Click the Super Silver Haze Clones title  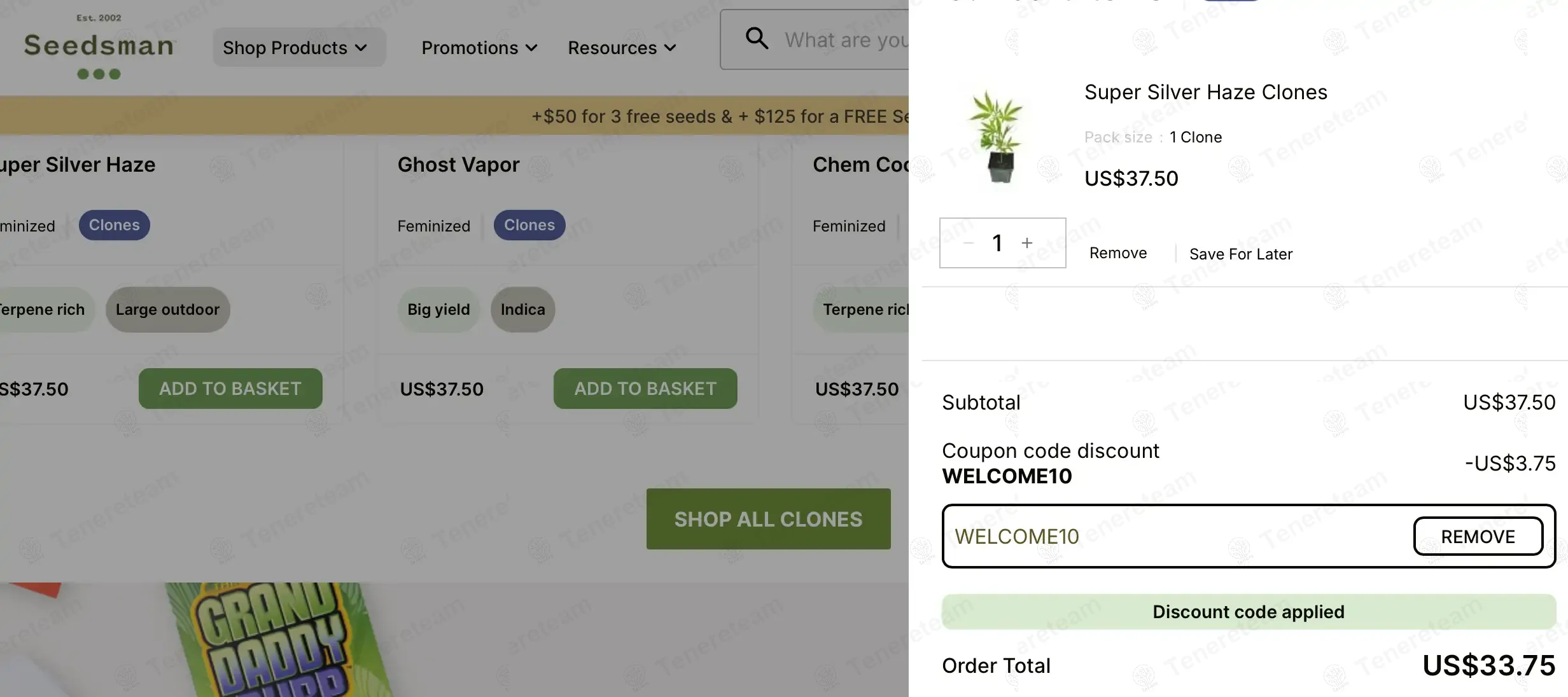[x=1205, y=92]
